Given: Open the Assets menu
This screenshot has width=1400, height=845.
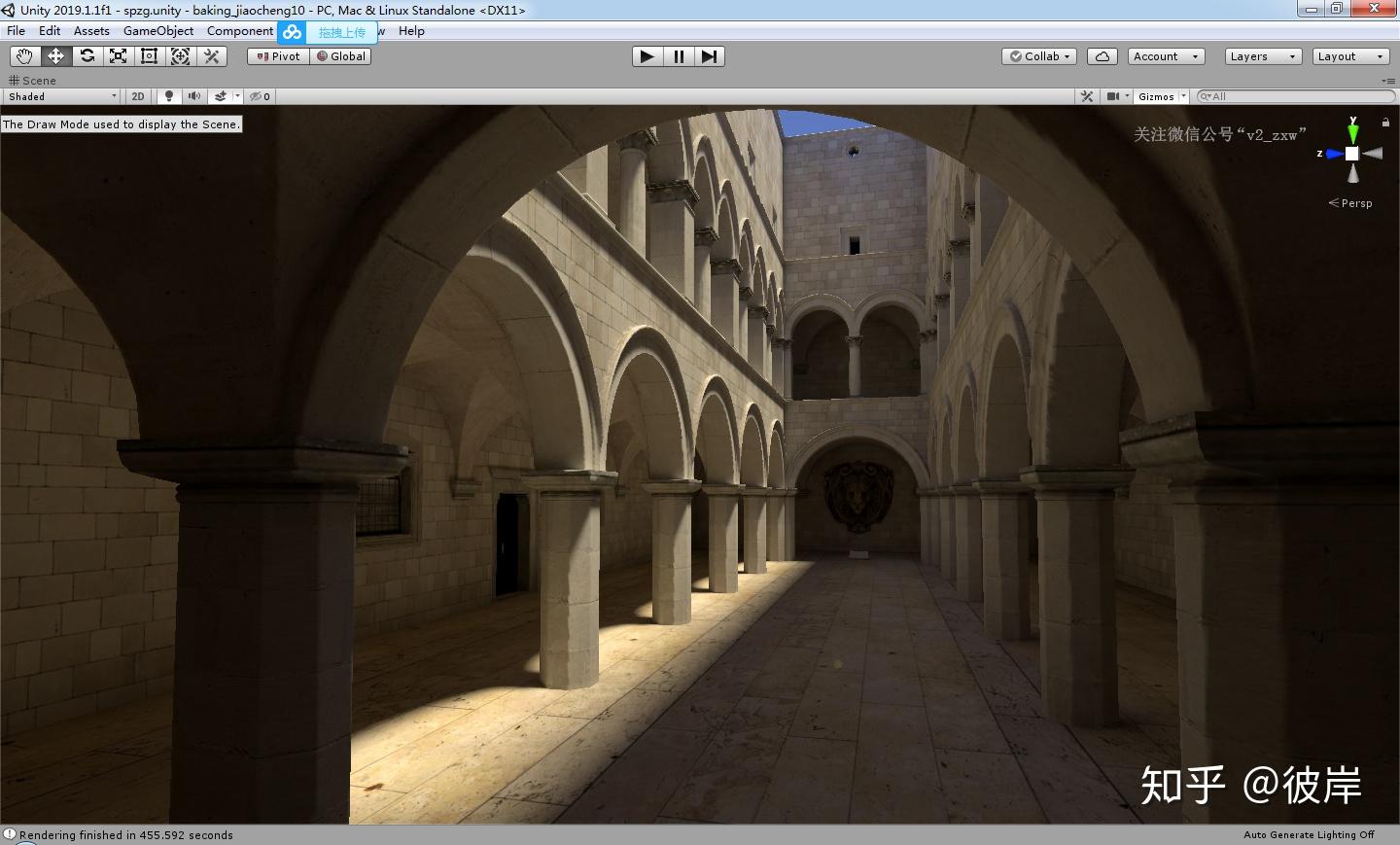Looking at the screenshot, I should [91, 31].
